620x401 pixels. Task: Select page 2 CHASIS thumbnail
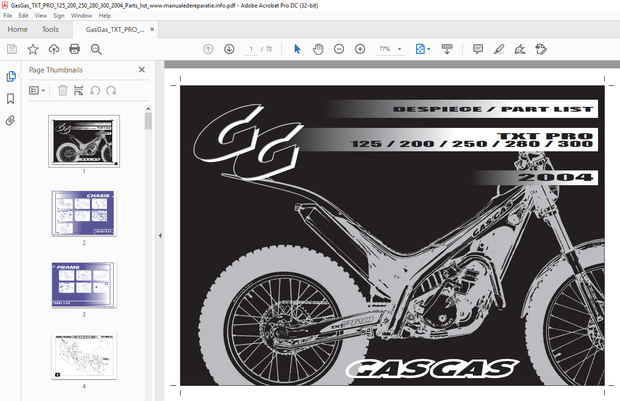click(84, 213)
